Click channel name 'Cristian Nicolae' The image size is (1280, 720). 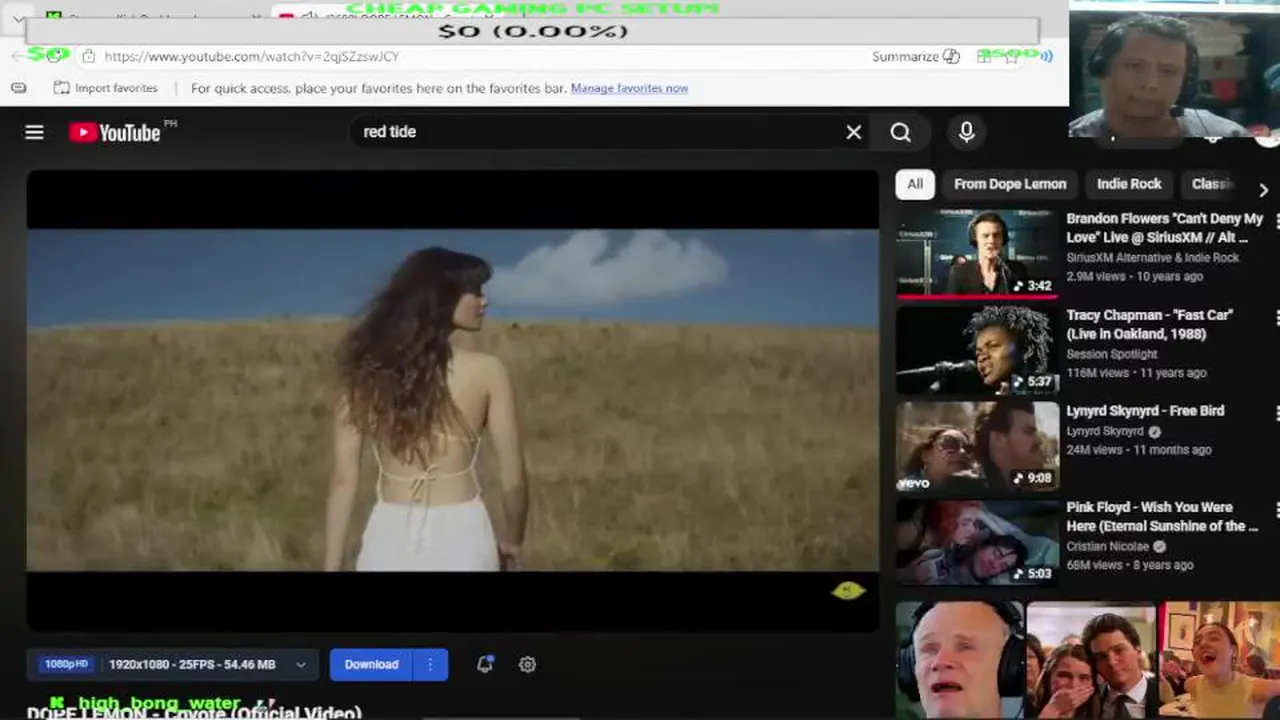click(x=1107, y=547)
